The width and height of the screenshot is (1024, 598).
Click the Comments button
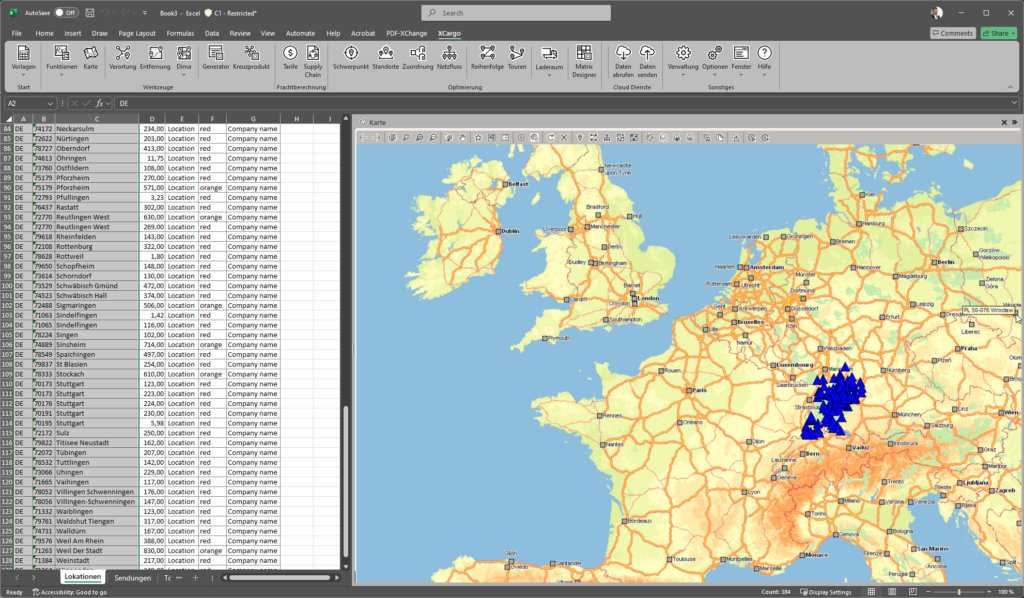coord(952,33)
